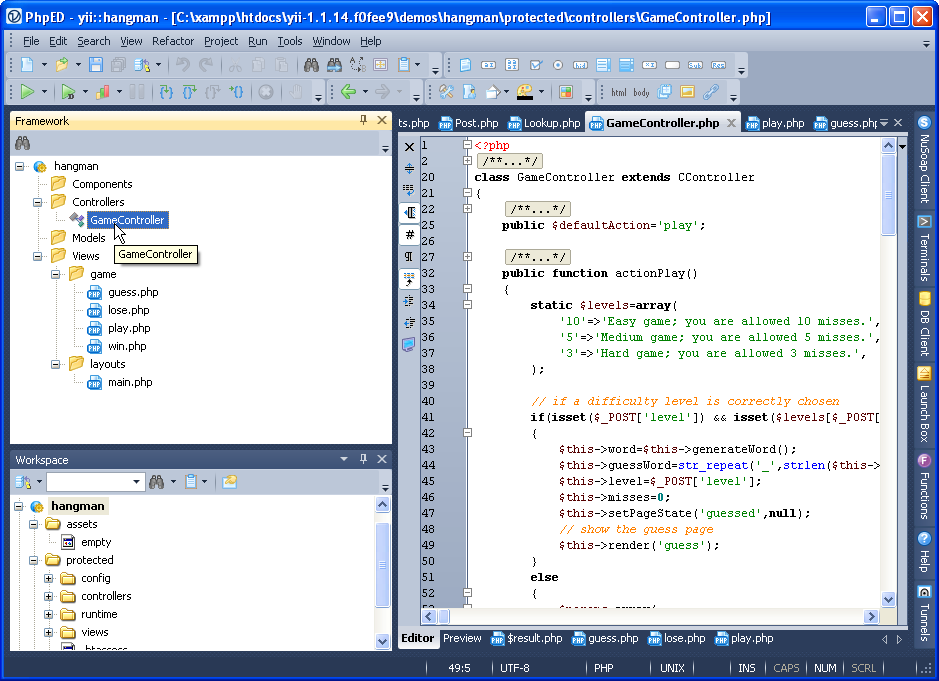The image size is (939, 681).
Task: Insert a radio button element from toolbar
Action: click(x=558, y=65)
